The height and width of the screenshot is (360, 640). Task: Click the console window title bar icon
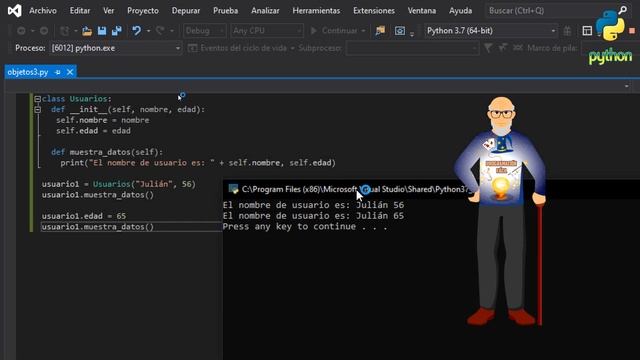click(233, 189)
